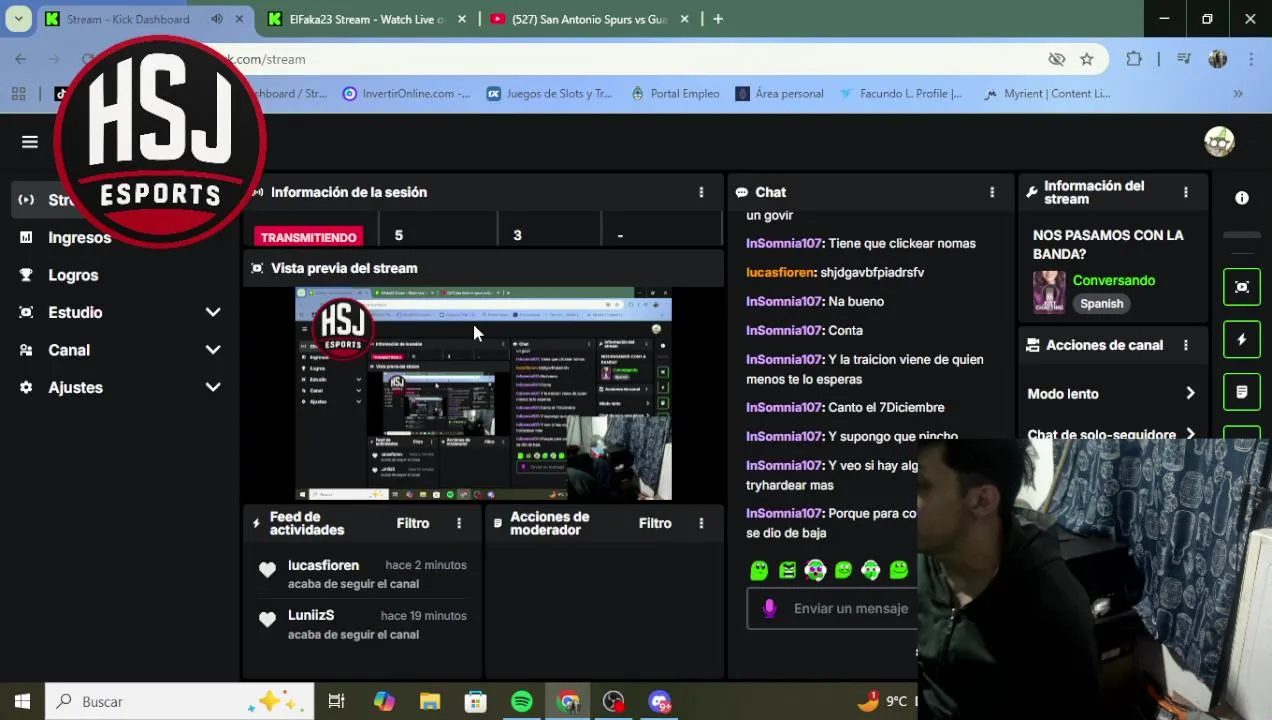Open Acciones de canal panel options
Viewport: 1272px width, 720px height.
(1186, 345)
